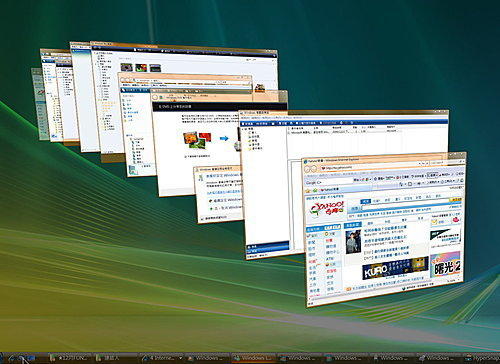500x364 pixels.
Task: Select the first photo thumbnail in the rear window
Action: tap(126, 67)
